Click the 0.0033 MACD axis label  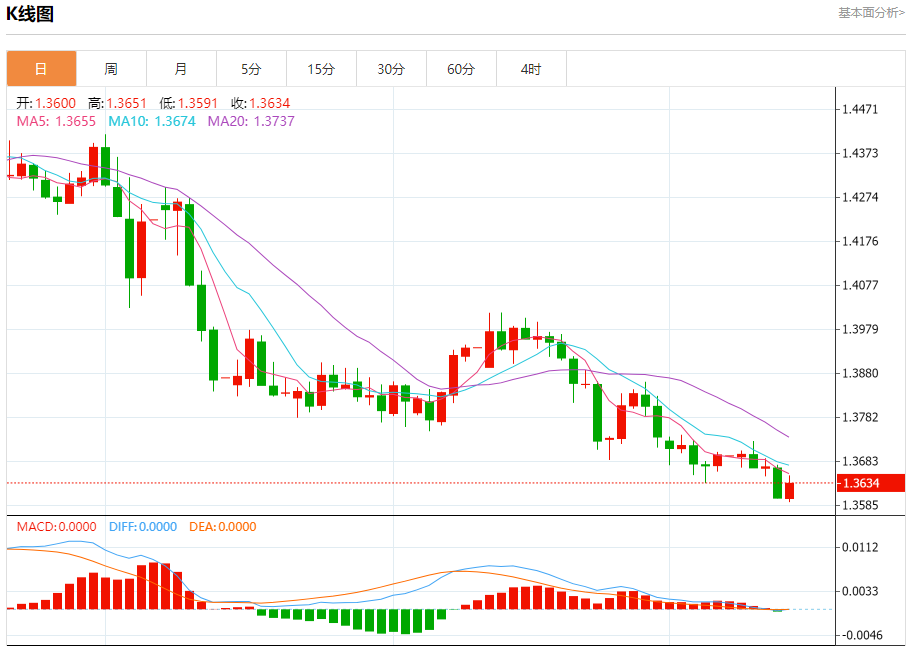[x=860, y=591]
